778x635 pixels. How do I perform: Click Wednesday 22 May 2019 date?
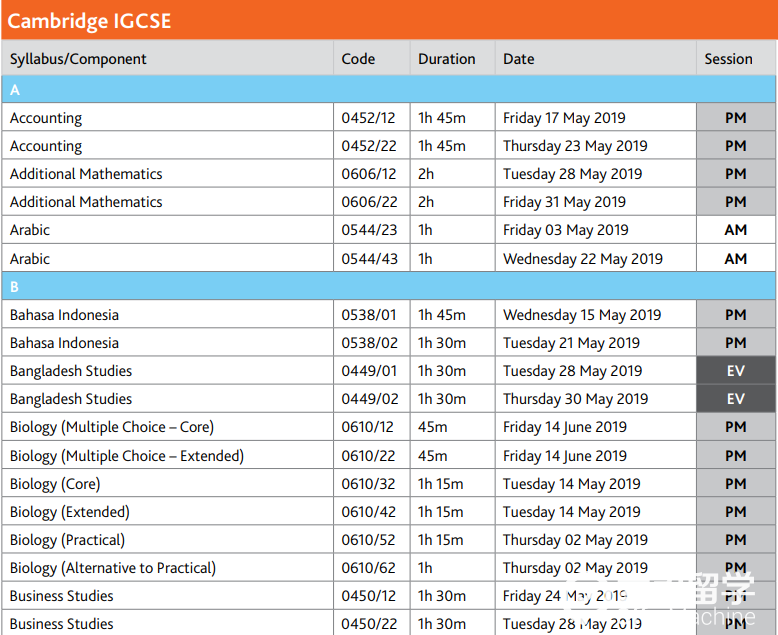(583, 259)
